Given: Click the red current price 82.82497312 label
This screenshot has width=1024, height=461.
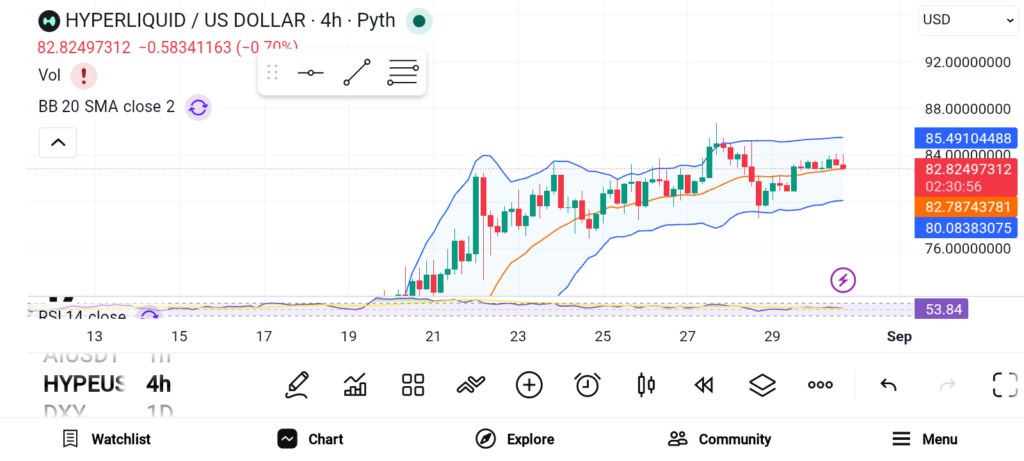Looking at the screenshot, I should click(968, 170).
